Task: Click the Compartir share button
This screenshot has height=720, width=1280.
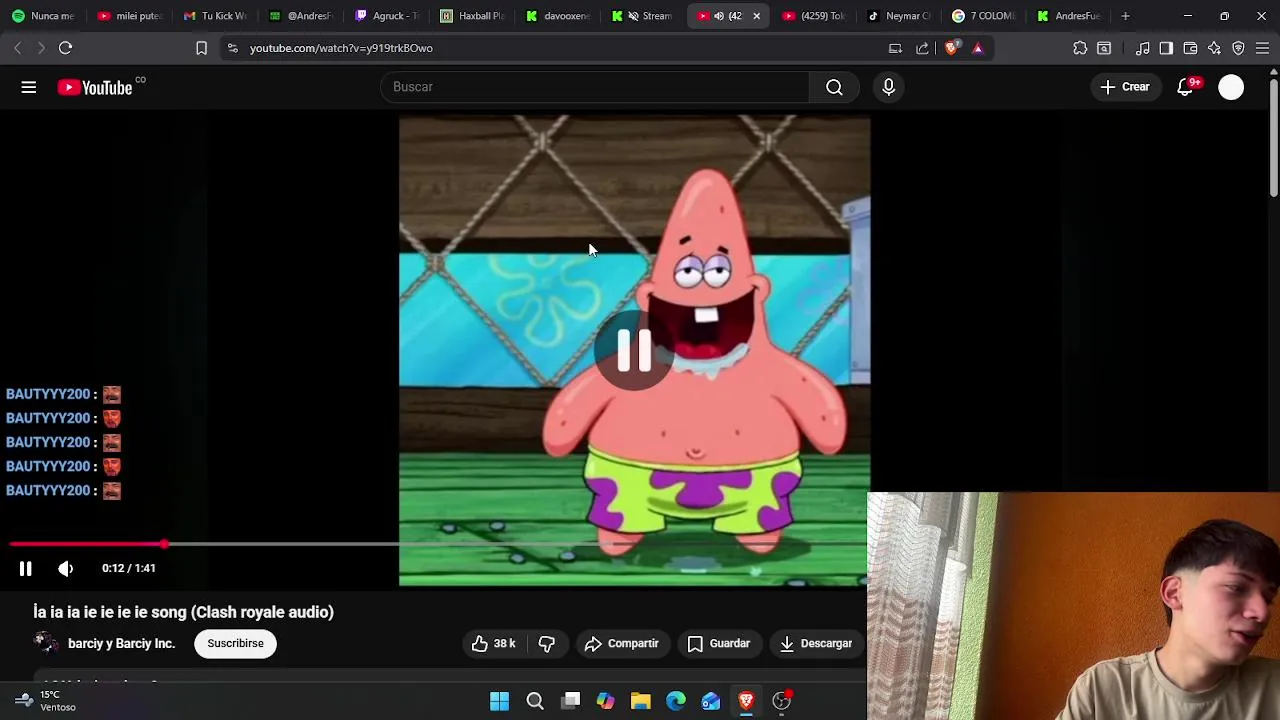Action: (x=622, y=643)
